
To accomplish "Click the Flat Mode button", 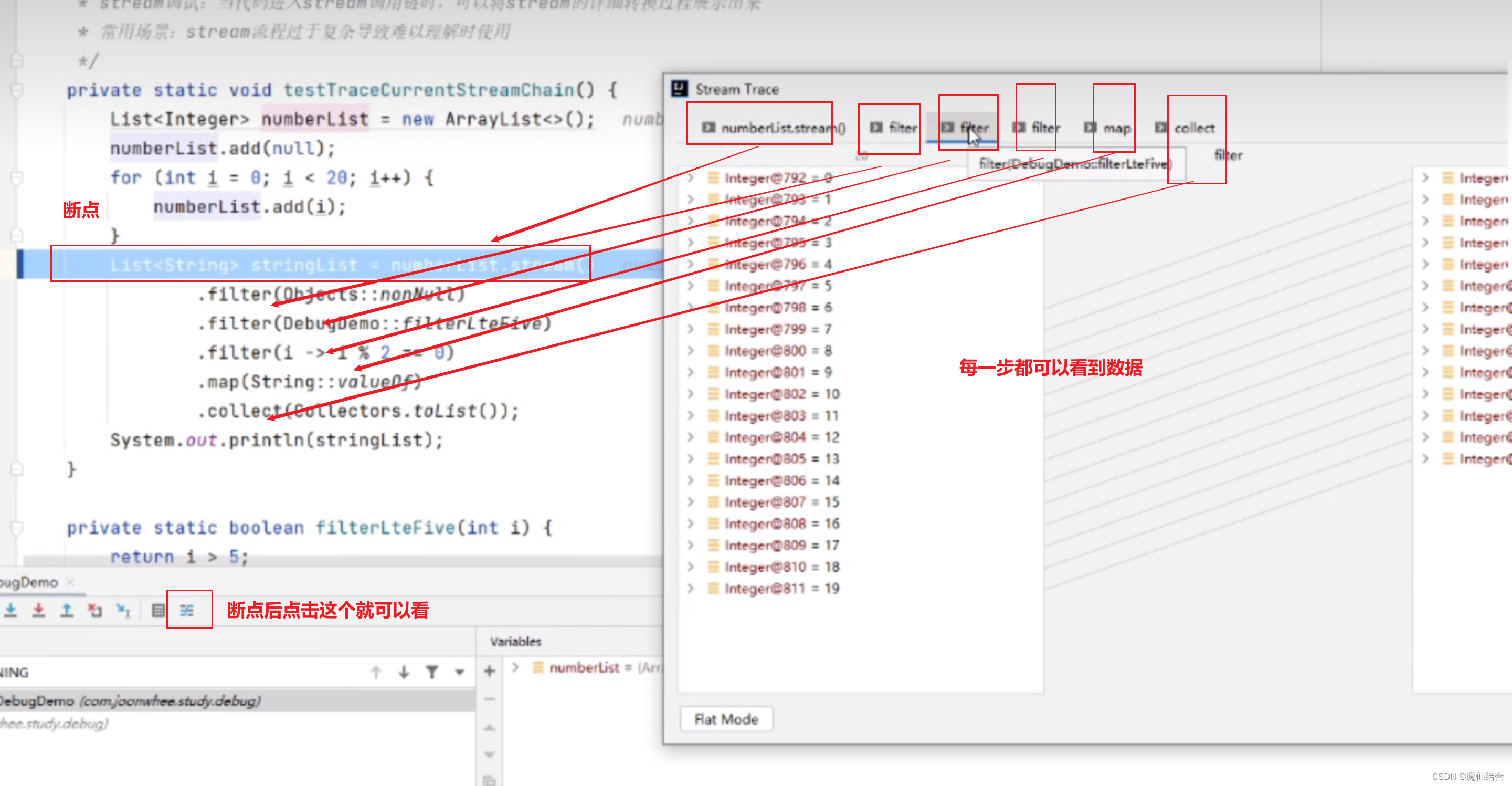I will pyautogui.click(x=726, y=719).
